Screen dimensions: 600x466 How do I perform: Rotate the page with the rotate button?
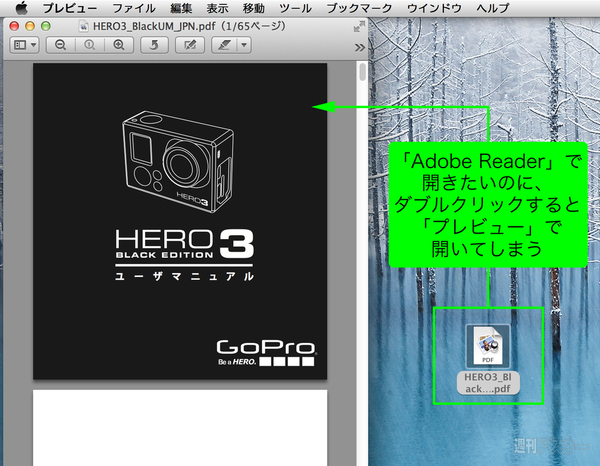(154, 45)
